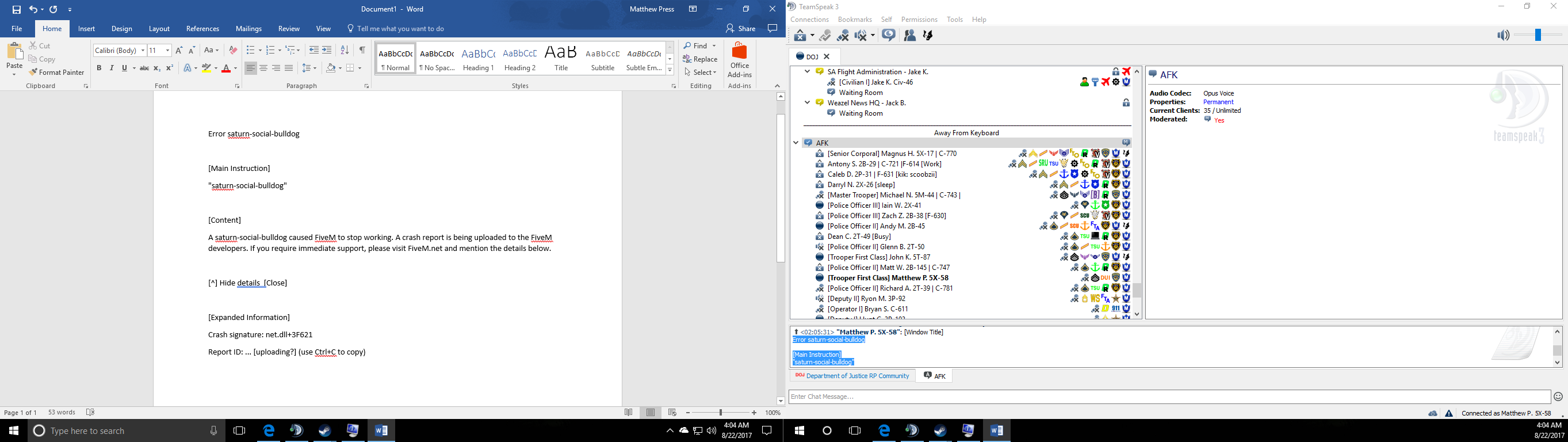Image resolution: width=1568 pixels, height=442 pixels.
Task: Click the Undo arrow in Word's quick access toolbar
Action: click(33, 9)
